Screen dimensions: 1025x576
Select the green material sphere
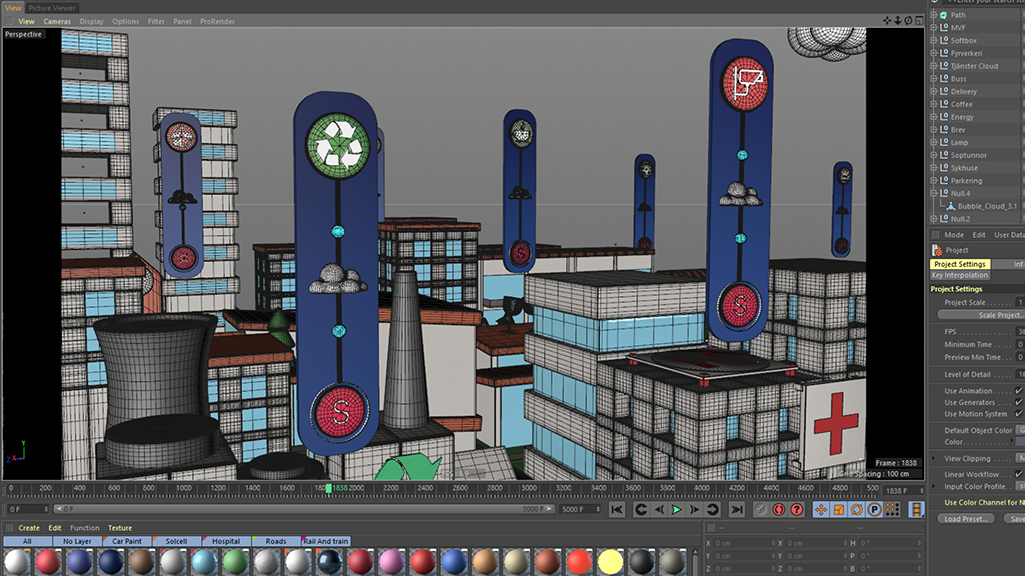point(235,562)
